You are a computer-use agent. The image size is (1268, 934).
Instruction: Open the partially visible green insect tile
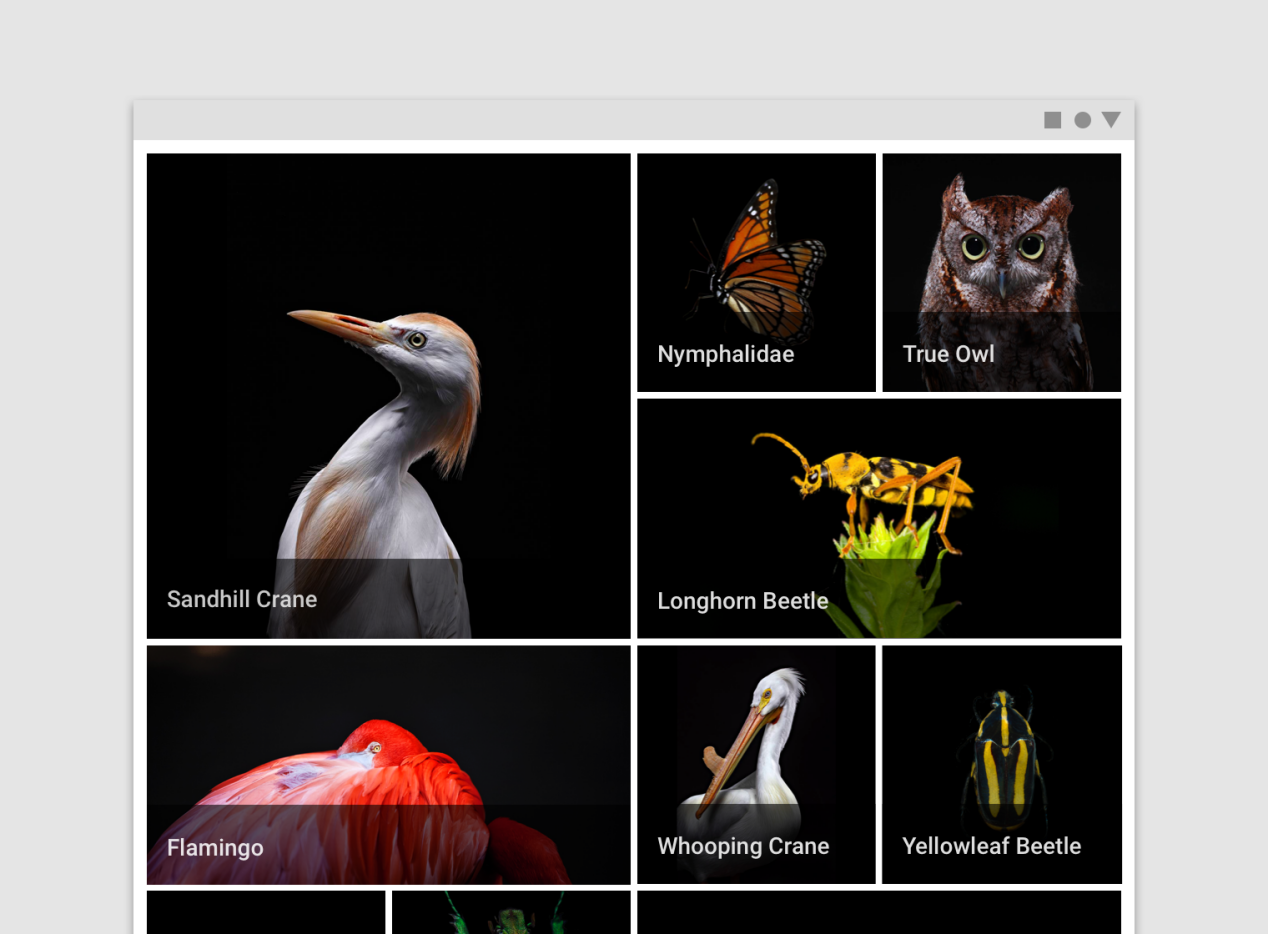pos(511,913)
